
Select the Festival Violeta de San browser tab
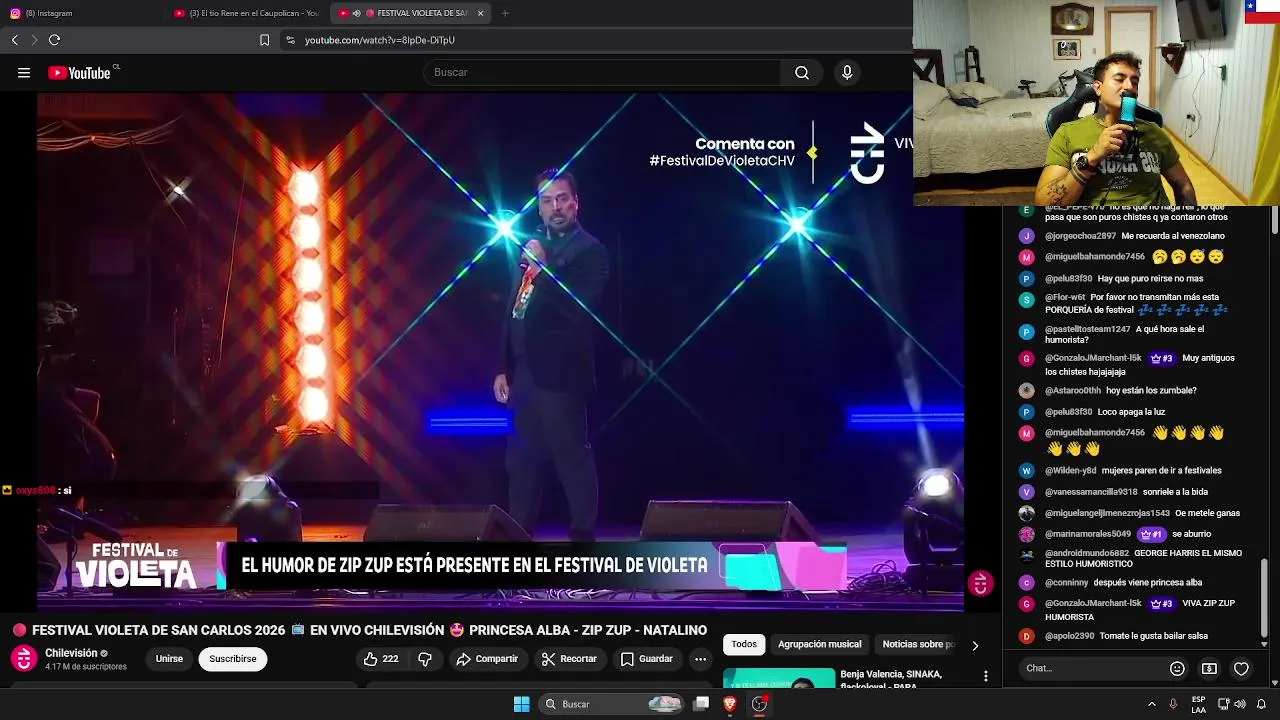pos(410,13)
